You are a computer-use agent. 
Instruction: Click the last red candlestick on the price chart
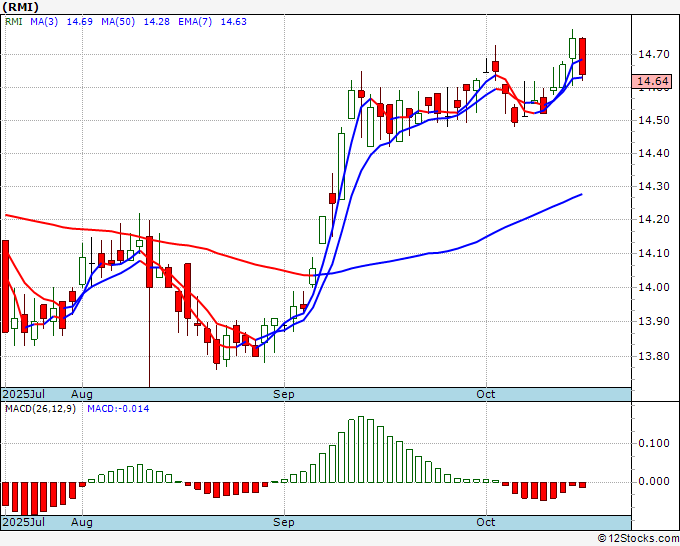582,56
